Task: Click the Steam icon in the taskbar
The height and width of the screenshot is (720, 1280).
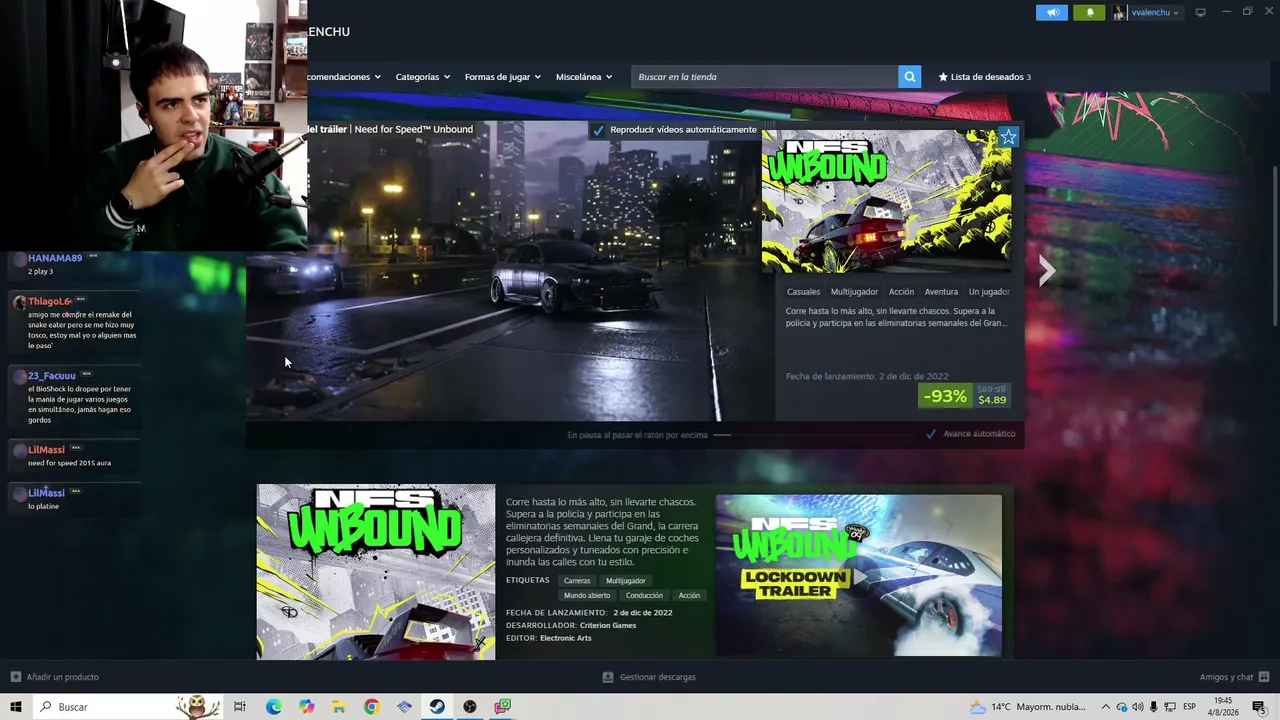Action: tap(437, 707)
